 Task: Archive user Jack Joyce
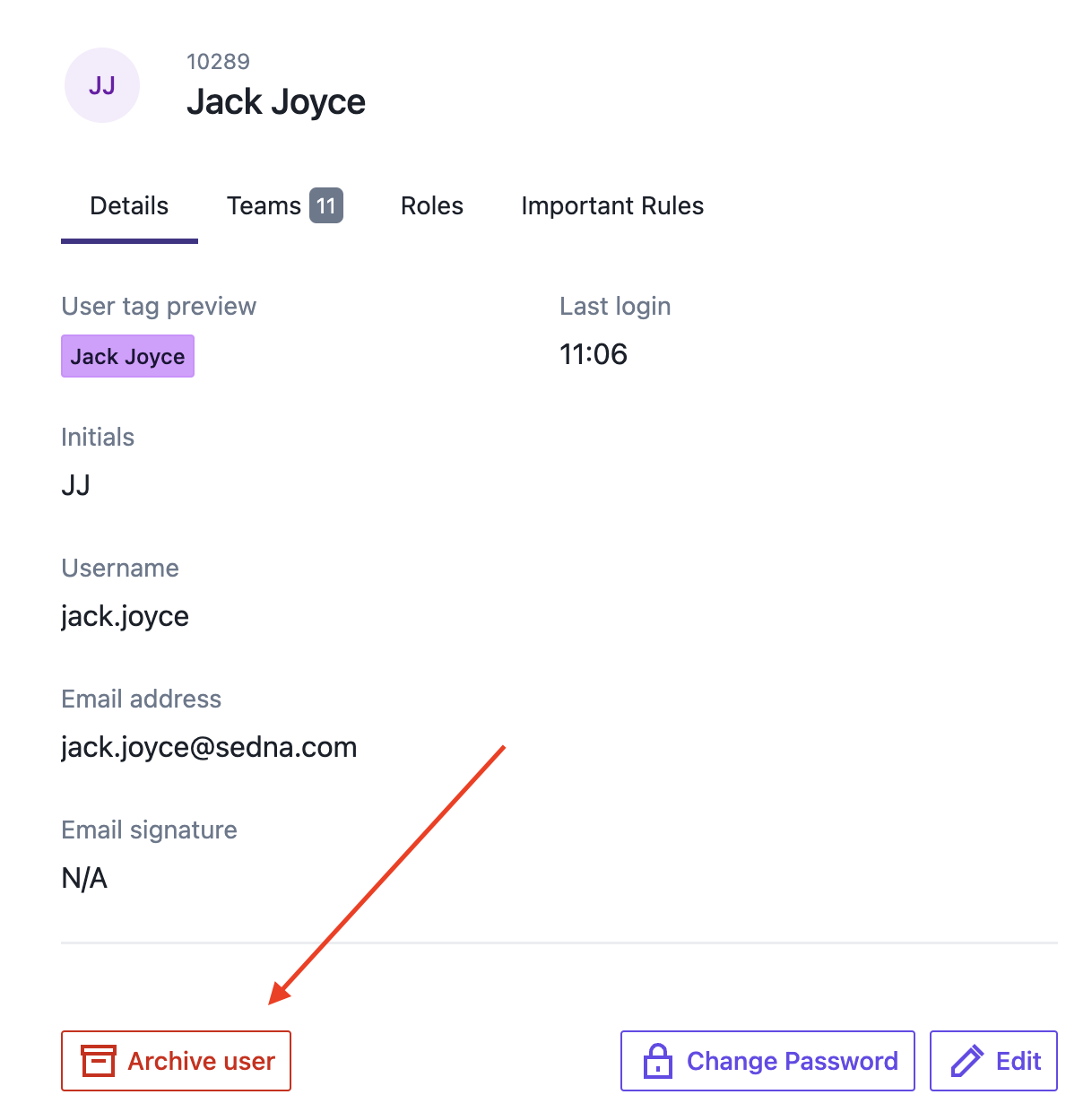click(x=176, y=1061)
